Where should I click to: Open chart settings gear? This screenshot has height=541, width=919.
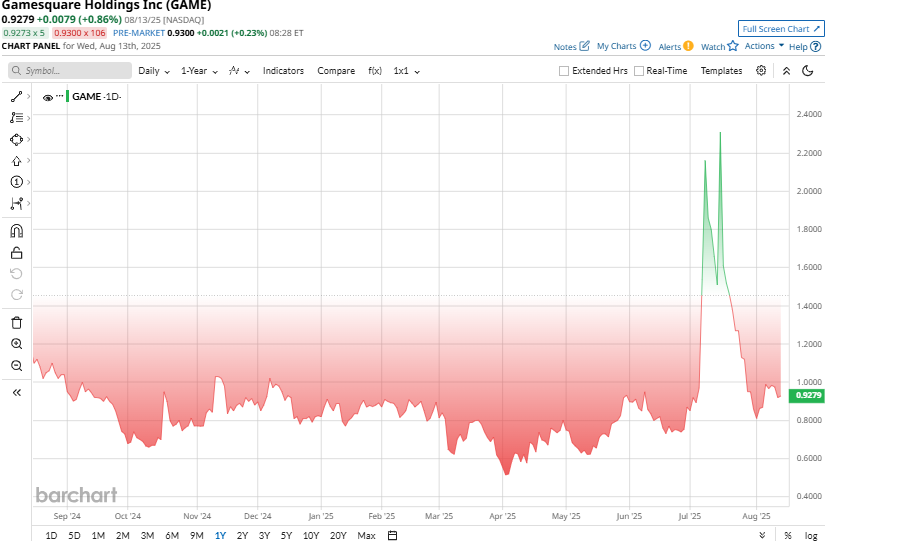[761, 70]
